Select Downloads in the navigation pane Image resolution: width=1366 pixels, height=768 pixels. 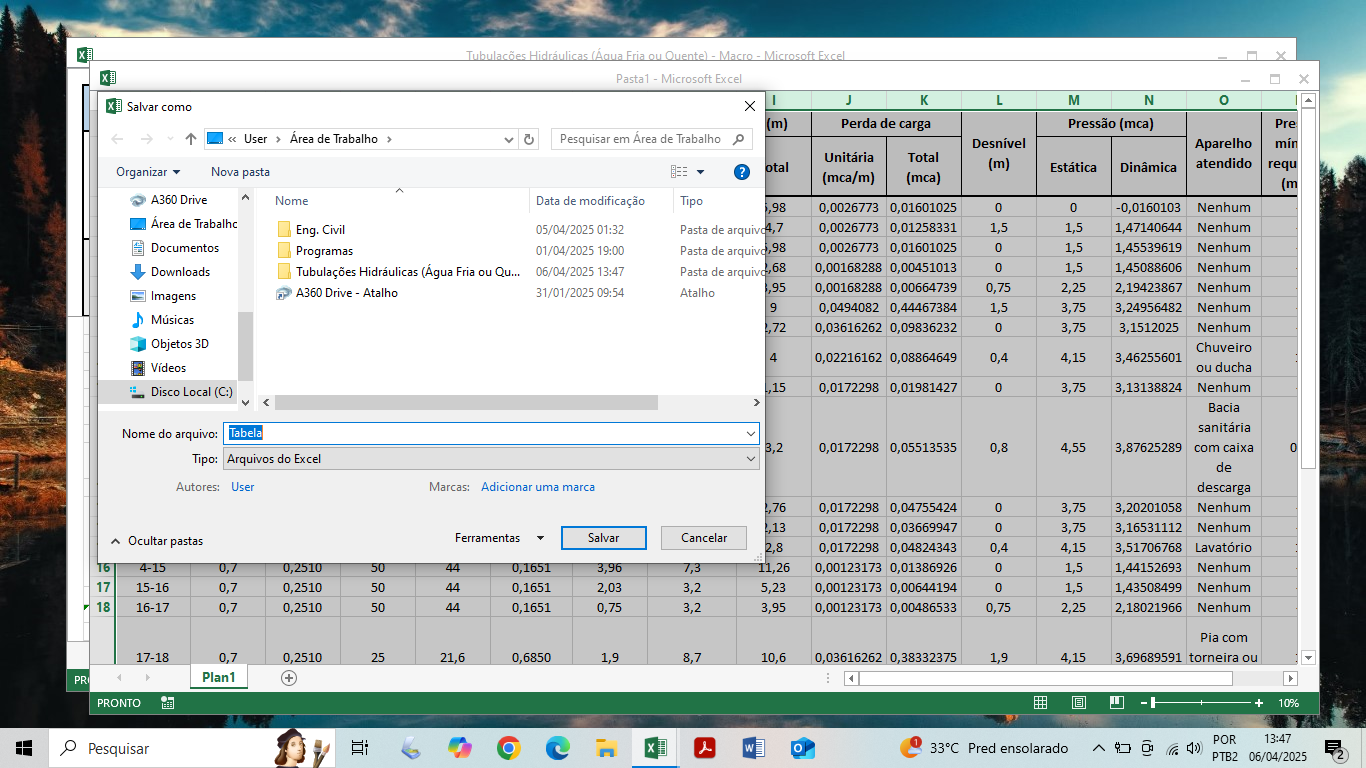click(x=180, y=272)
